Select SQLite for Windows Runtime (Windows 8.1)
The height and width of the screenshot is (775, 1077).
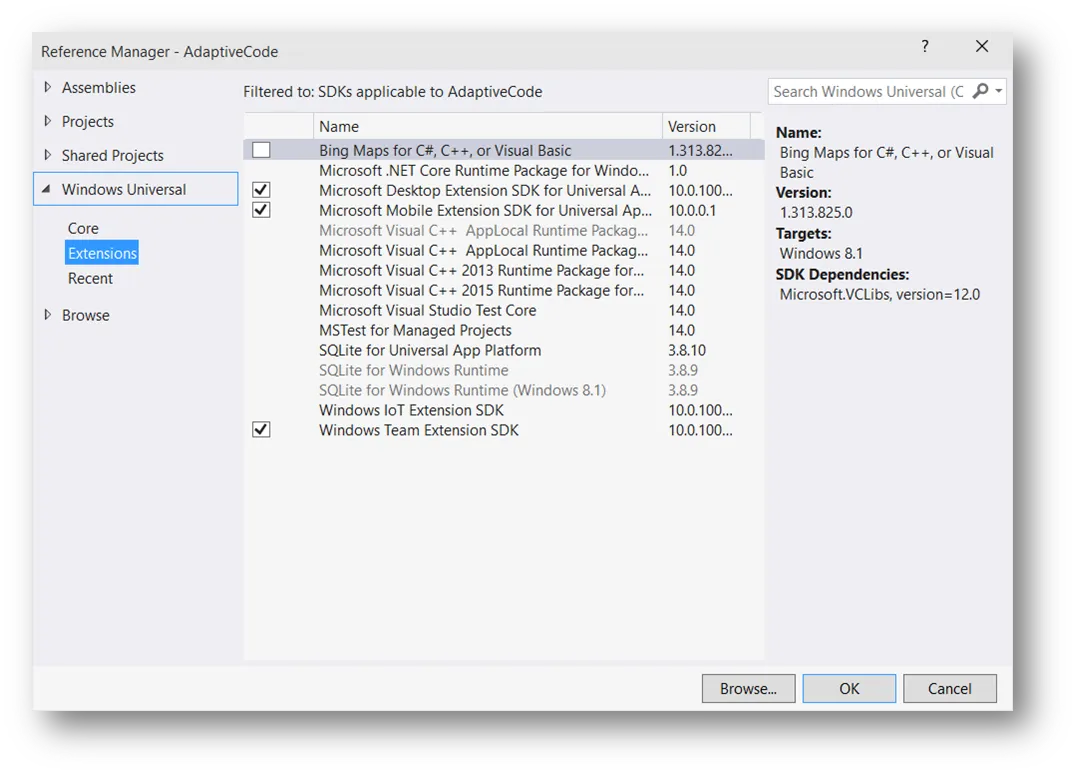pos(503,390)
